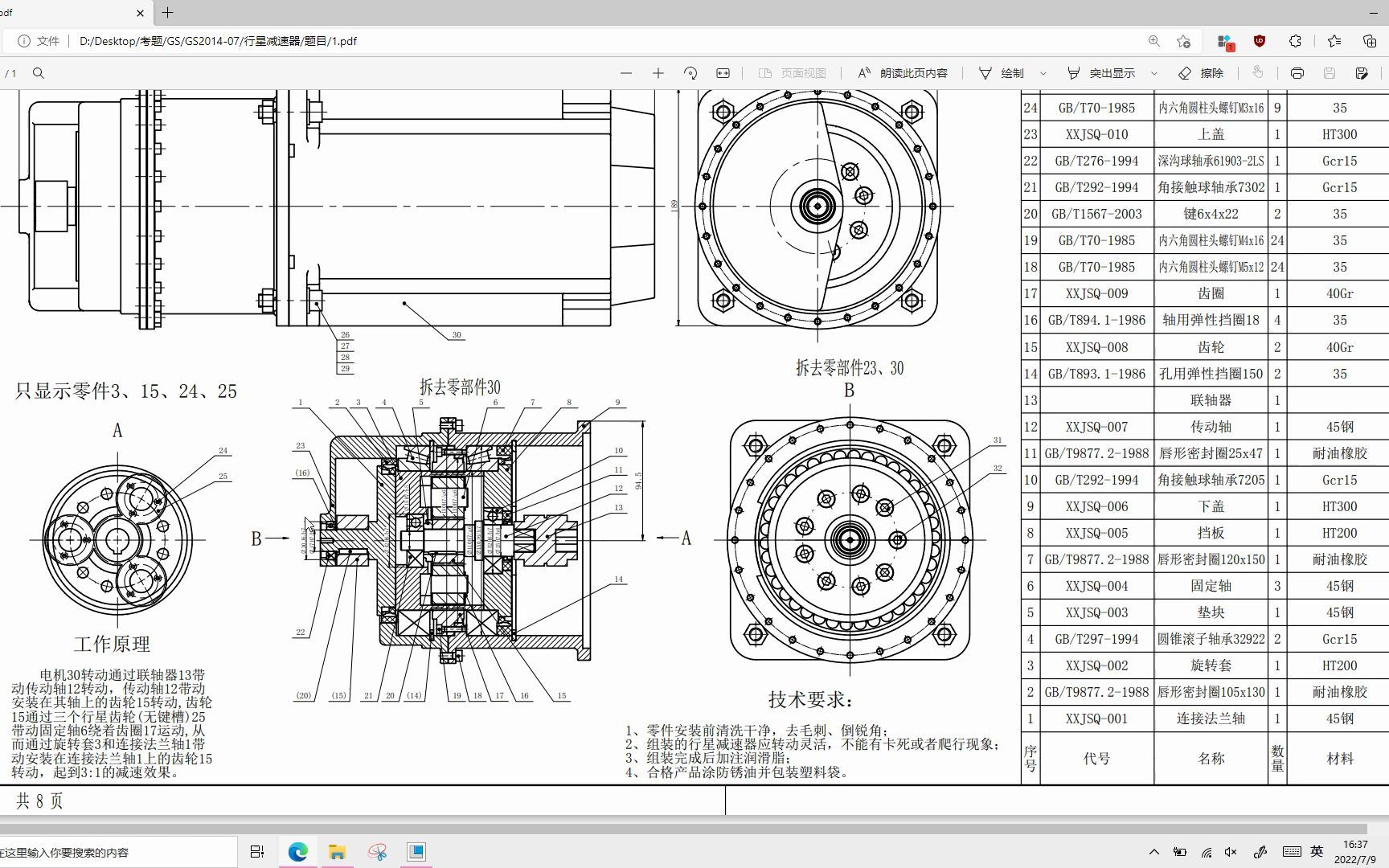Click the heading 工作原理
1389x868 pixels.
pyautogui.click(x=112, y=645)
